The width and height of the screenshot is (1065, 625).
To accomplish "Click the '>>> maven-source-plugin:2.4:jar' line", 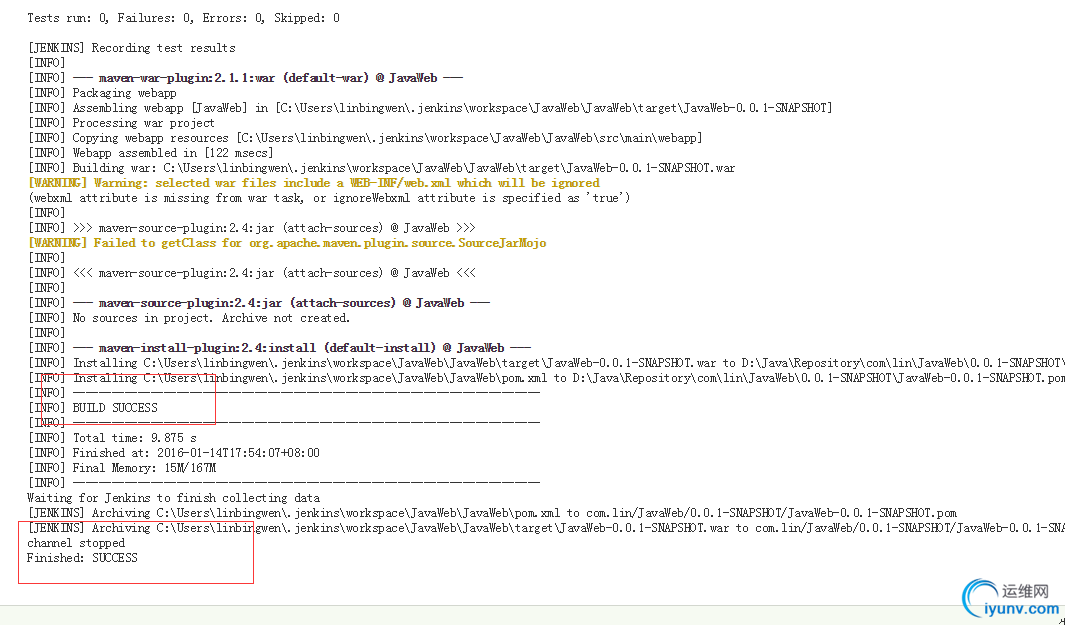I will click(x=252, y=228).
